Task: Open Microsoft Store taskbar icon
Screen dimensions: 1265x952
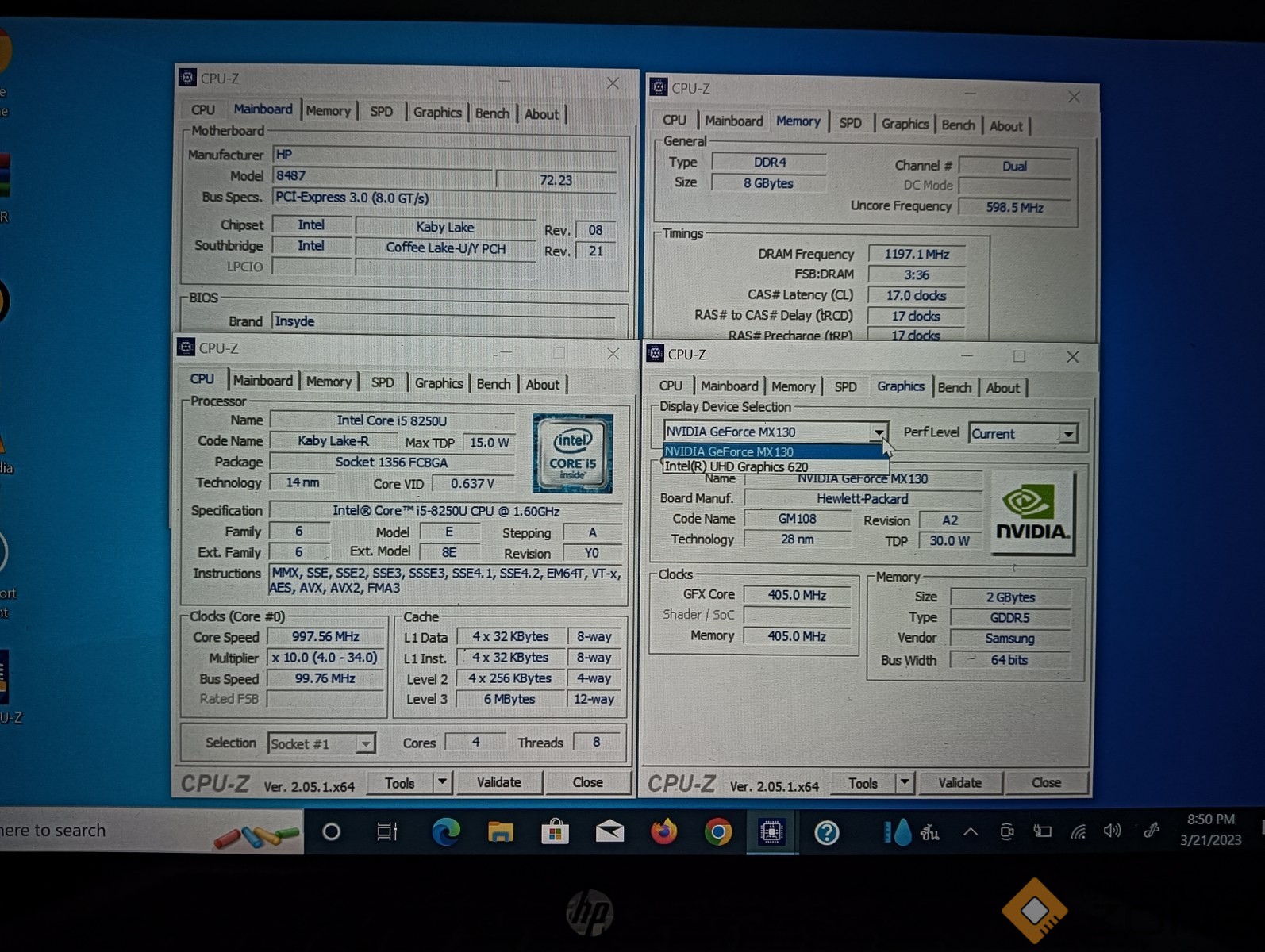Action: 555,831
